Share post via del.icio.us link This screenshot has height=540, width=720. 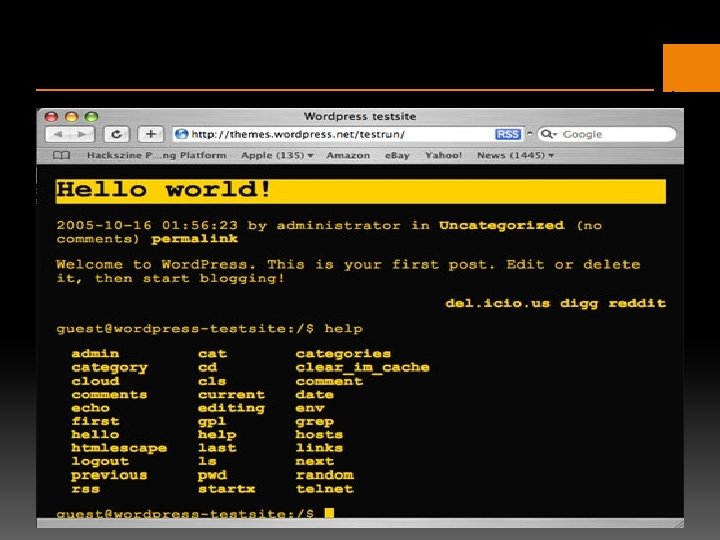coord(498,304)
